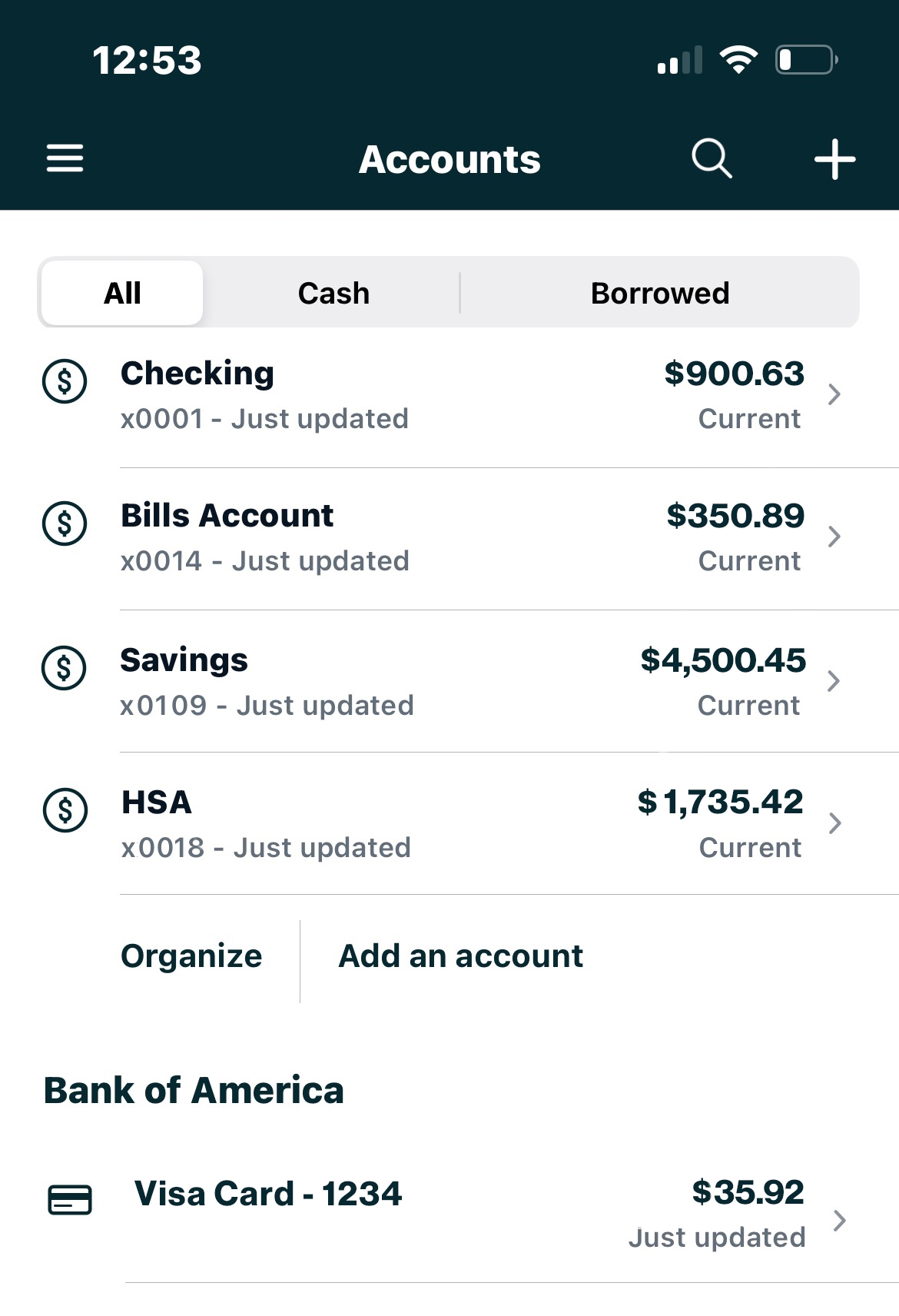Tap the Checking account dollar icon
This screenshot has width=899, height=1316.
(65, 381)
